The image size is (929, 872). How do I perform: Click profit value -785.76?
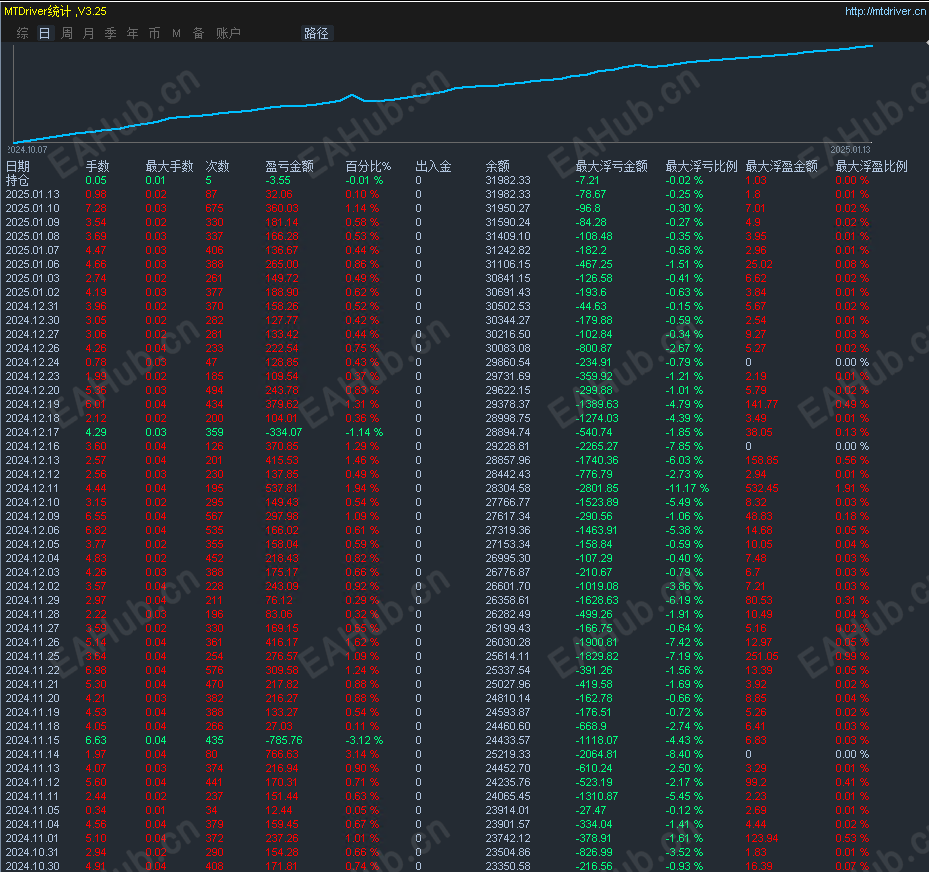pyautogui.click(x=284, y=740)
